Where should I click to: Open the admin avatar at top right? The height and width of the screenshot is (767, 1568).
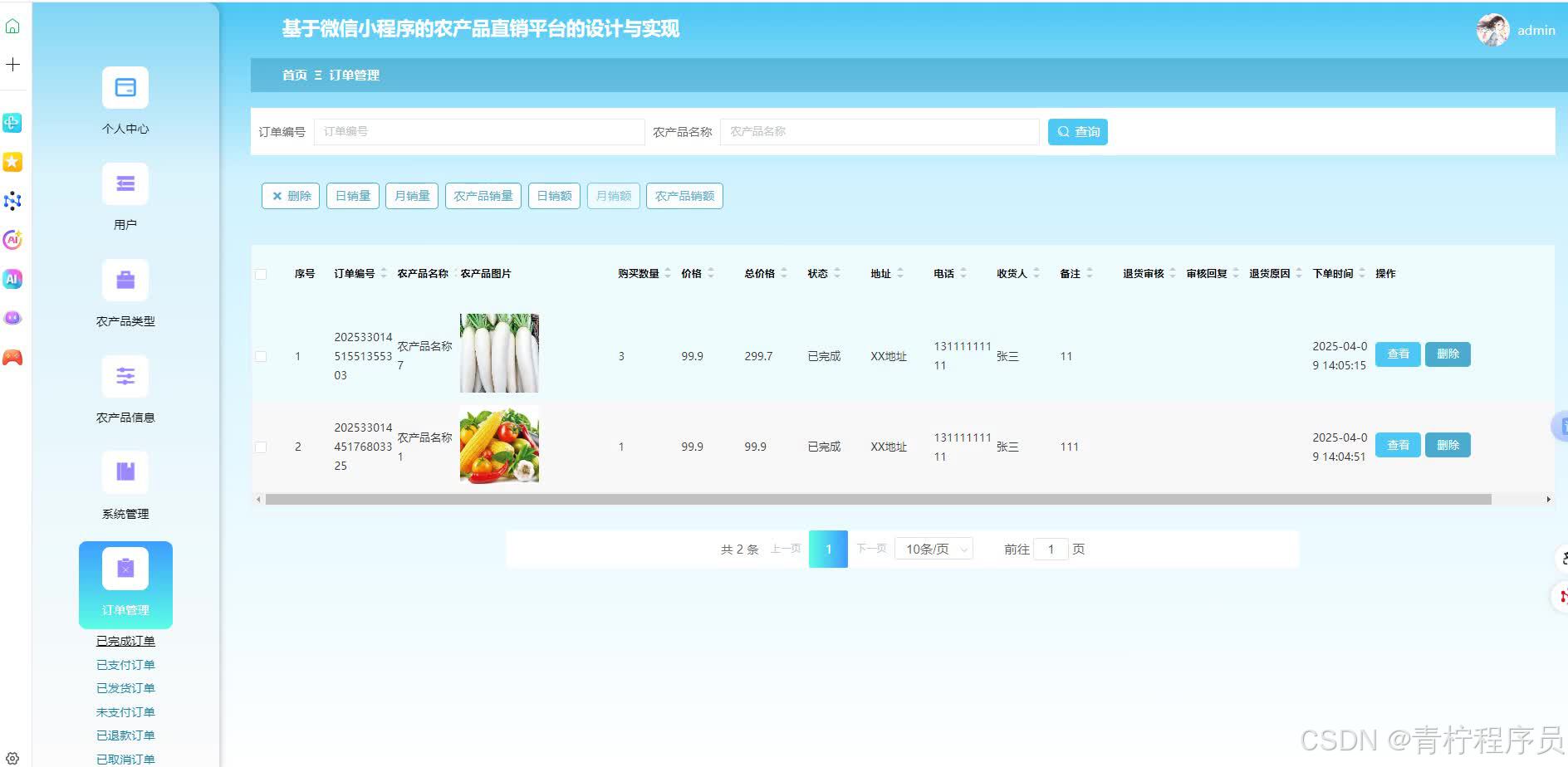(x=1492, y=30)
